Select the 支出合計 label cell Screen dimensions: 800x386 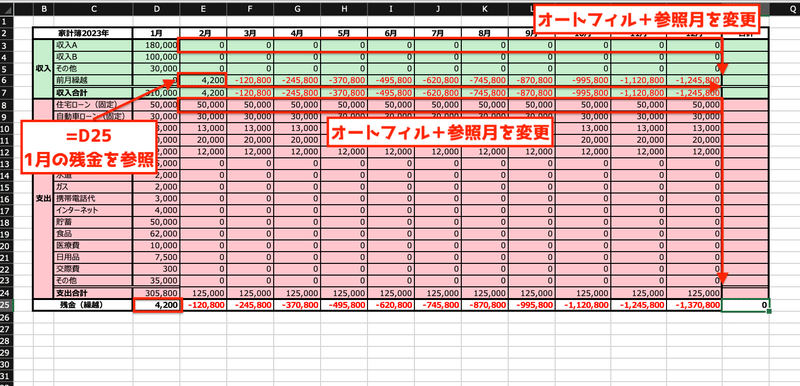[93, 293]
